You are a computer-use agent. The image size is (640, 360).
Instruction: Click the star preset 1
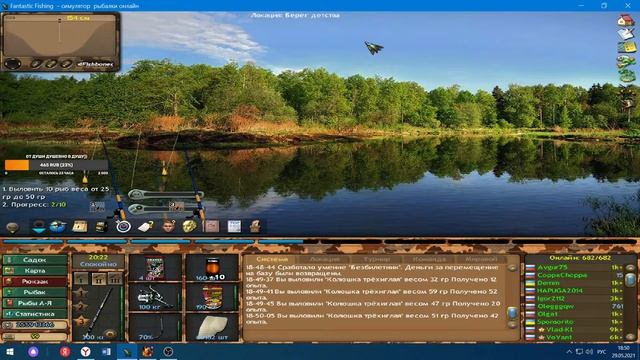tap(81, 293)
